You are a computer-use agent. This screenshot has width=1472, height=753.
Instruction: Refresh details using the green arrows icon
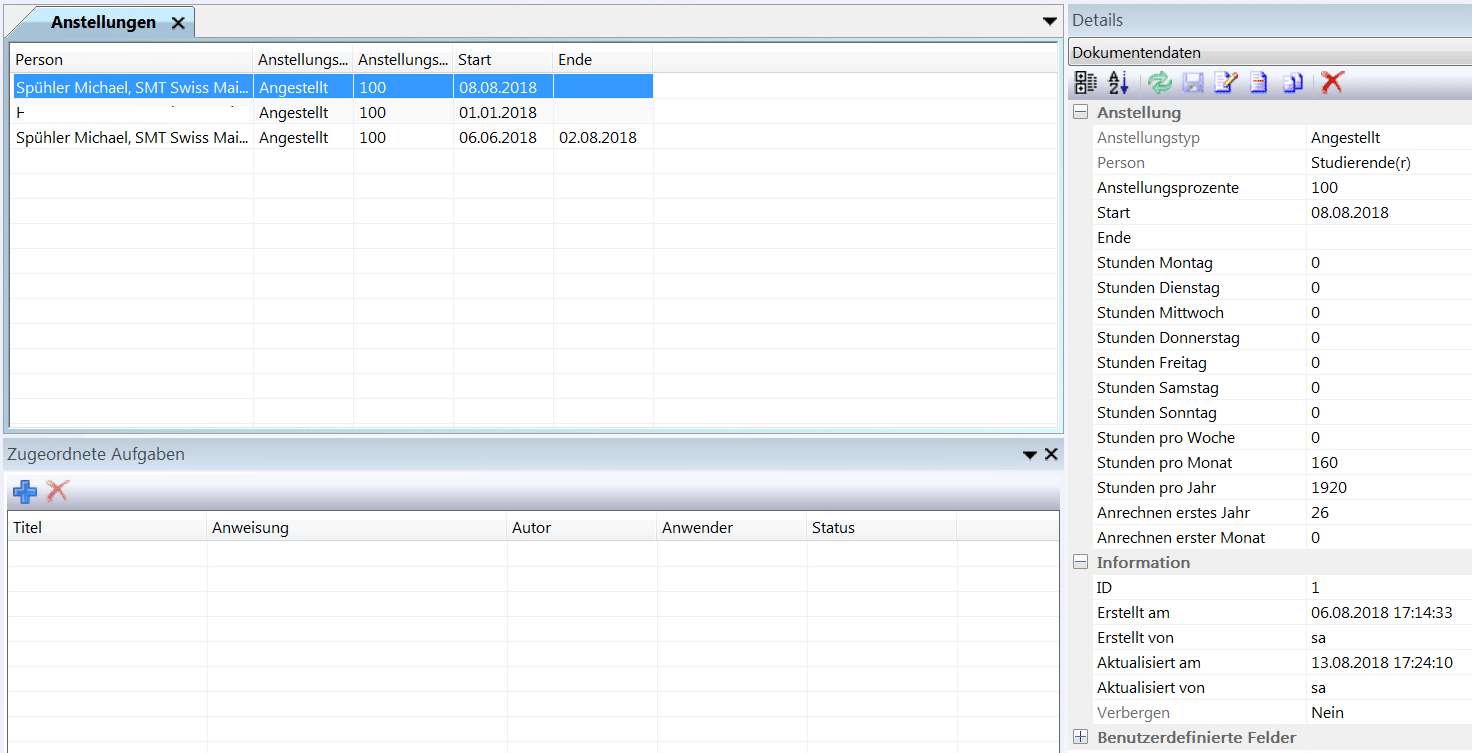(x=1159, y=83)
